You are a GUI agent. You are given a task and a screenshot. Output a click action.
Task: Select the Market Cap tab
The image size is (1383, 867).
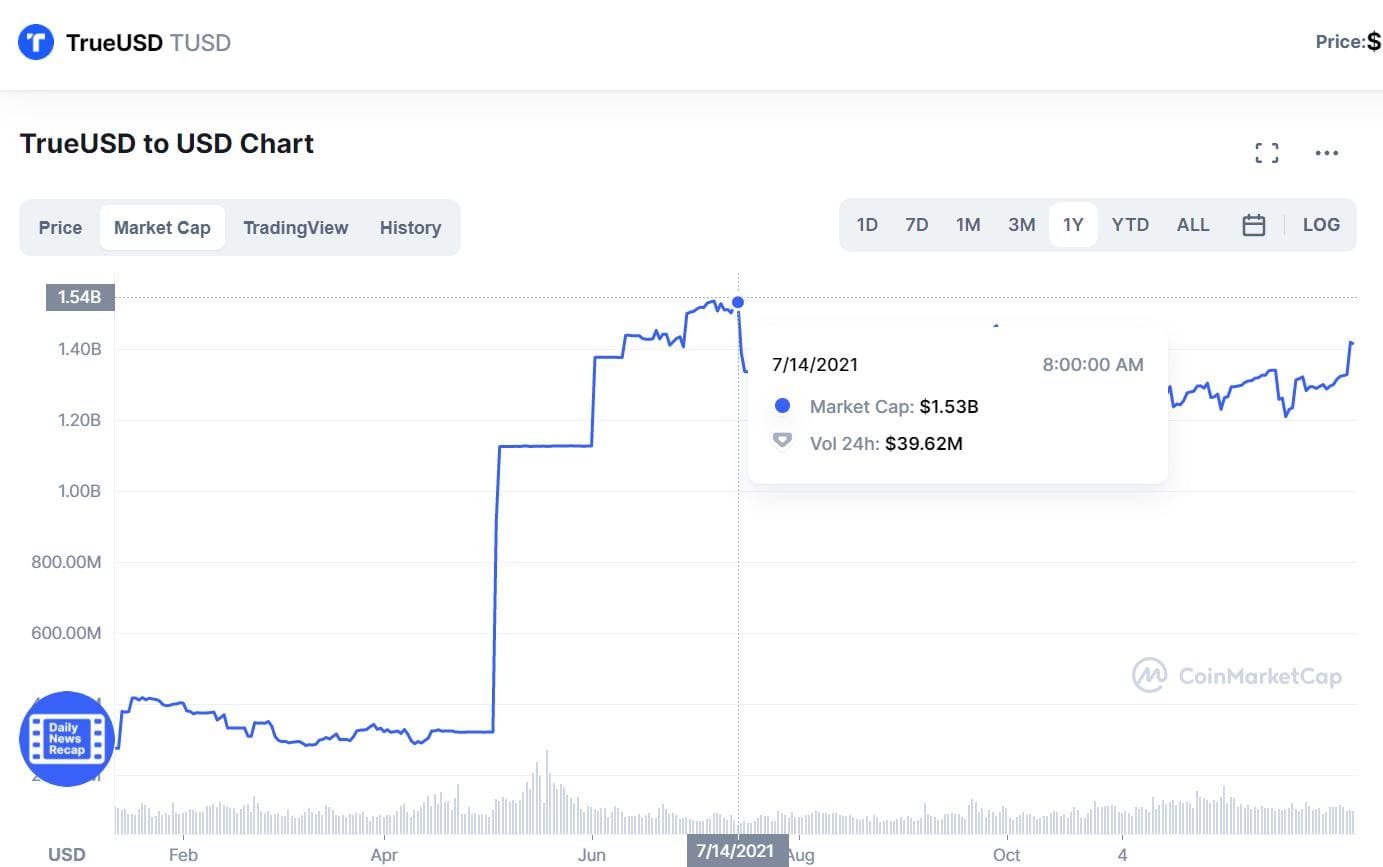tap(162, 227)
